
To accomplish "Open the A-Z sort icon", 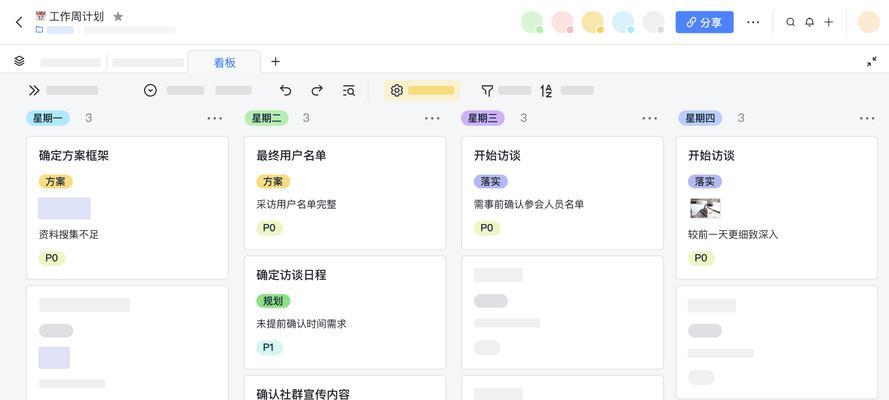I will [546, 91].
